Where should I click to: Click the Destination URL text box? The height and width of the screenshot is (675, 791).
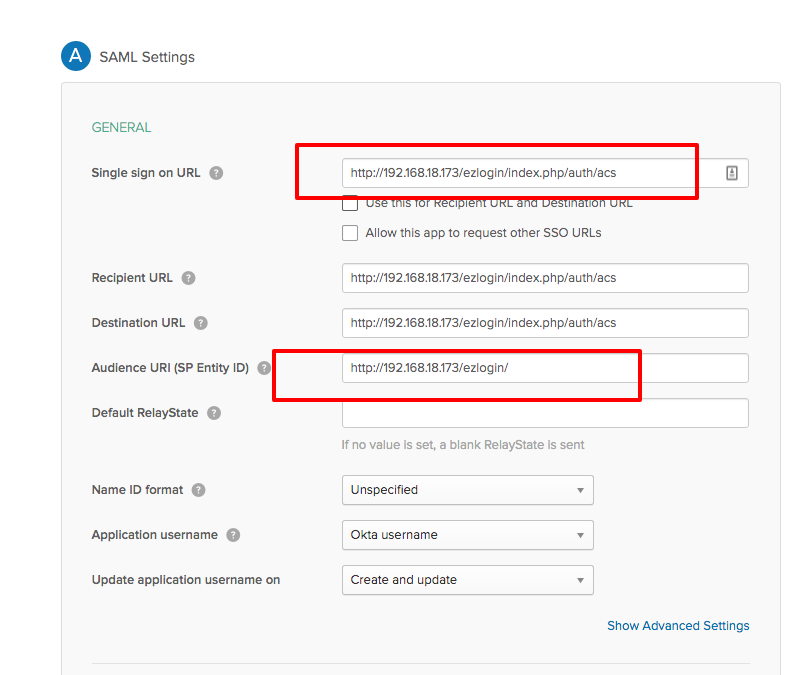pyautogui.click(x=545, y=323)
